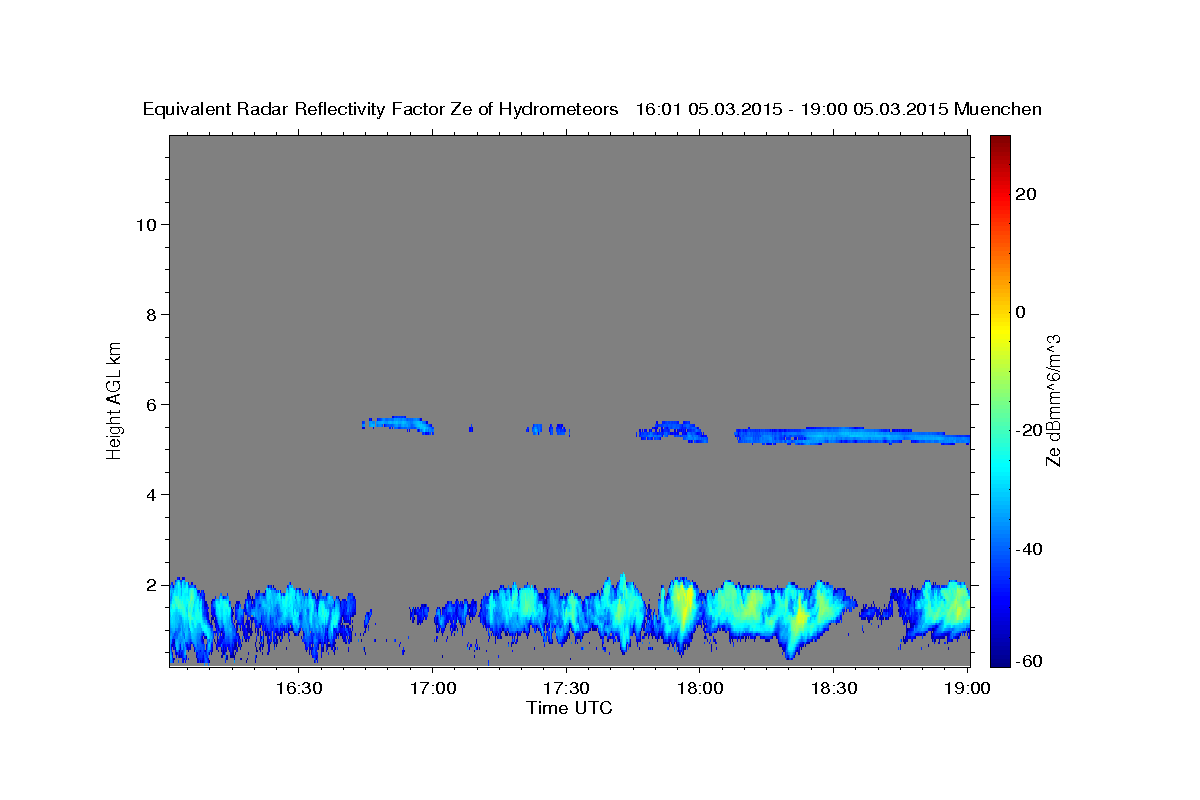Click the colorbar value '20'
Screen dimensions: 1200x800
1025,194
